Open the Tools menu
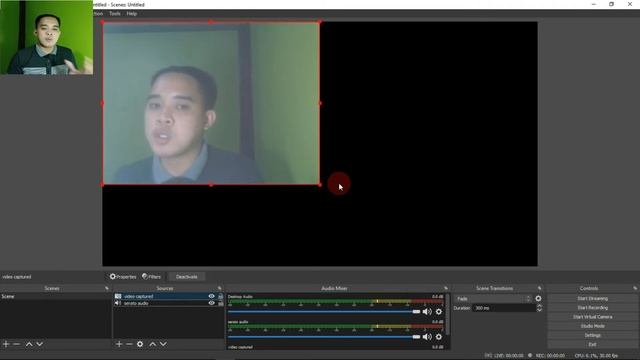 coord(115,13)
